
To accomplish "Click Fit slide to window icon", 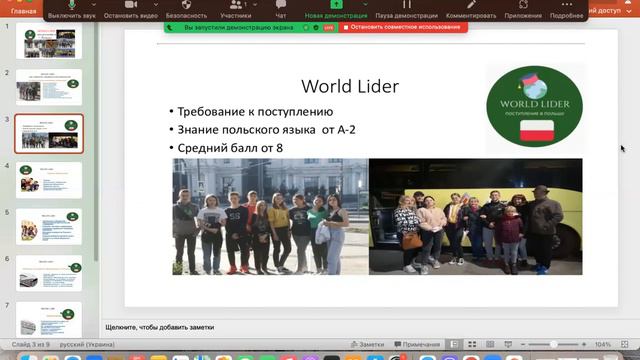I will pyautogui.click(x=624, y=344).
